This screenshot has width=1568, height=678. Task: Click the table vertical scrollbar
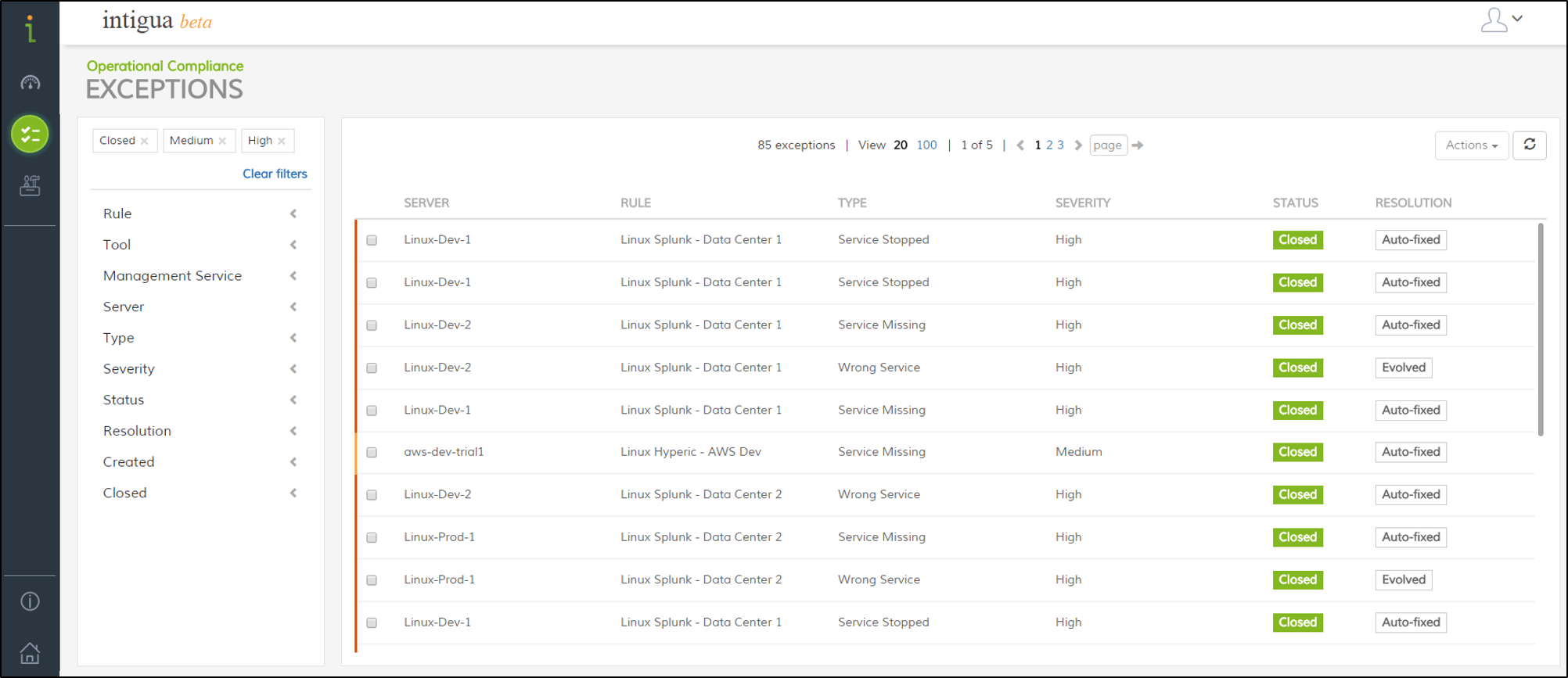click(x=1541, y=329)
